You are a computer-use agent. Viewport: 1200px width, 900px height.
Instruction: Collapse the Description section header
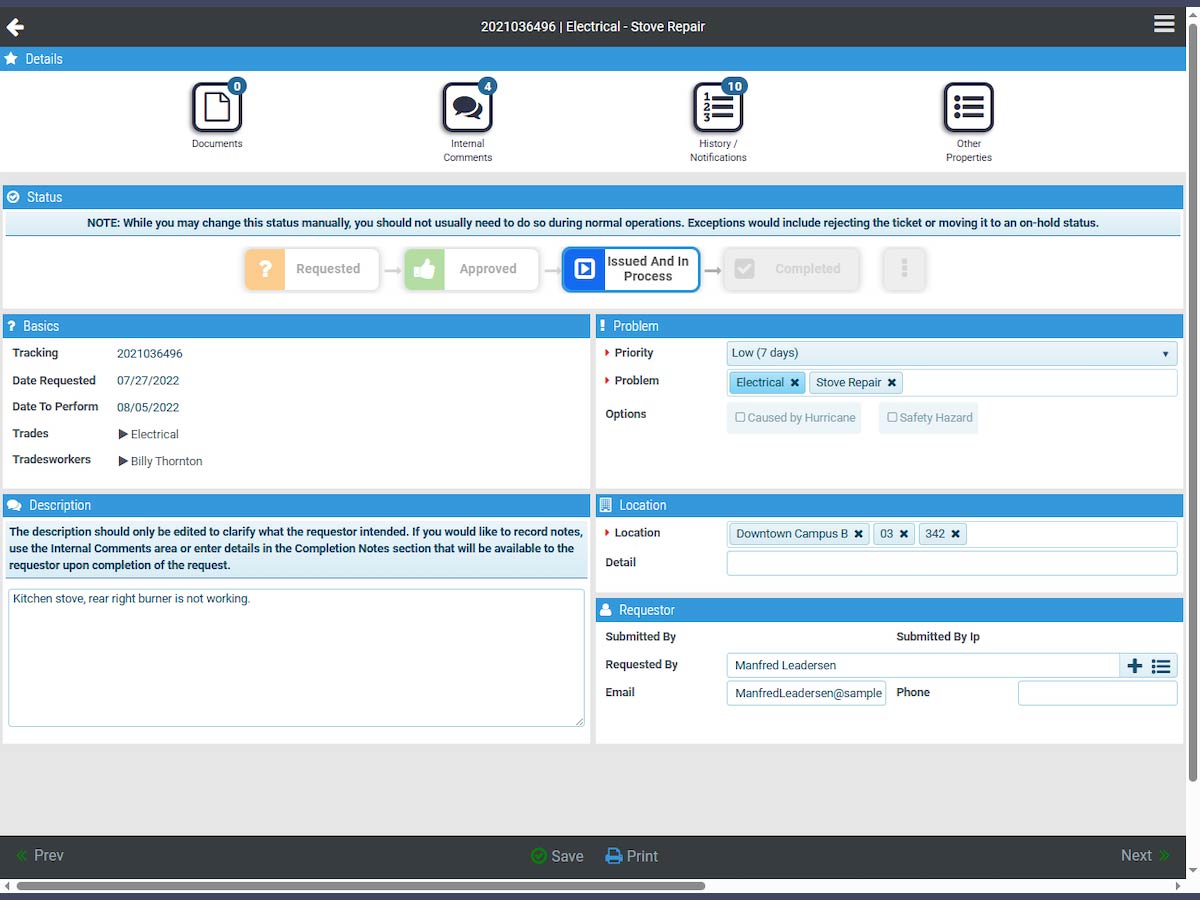click(x=297, y=505)
